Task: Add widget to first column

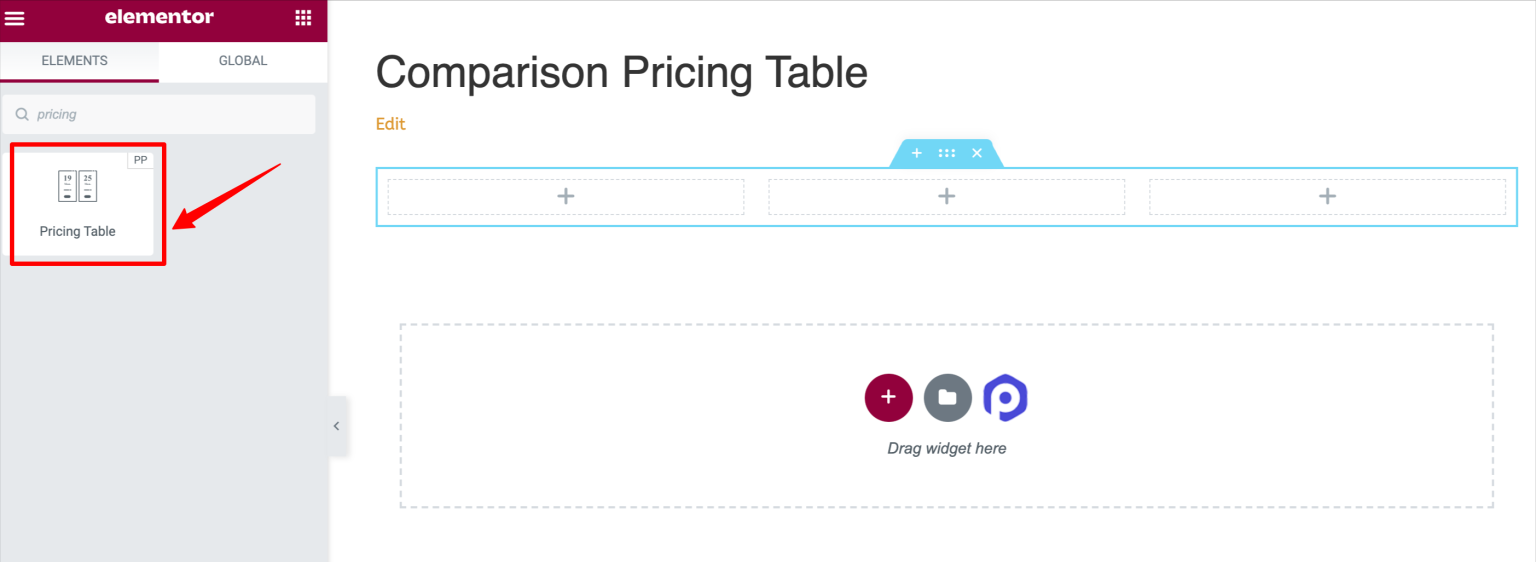Action: tap(566, 196)
